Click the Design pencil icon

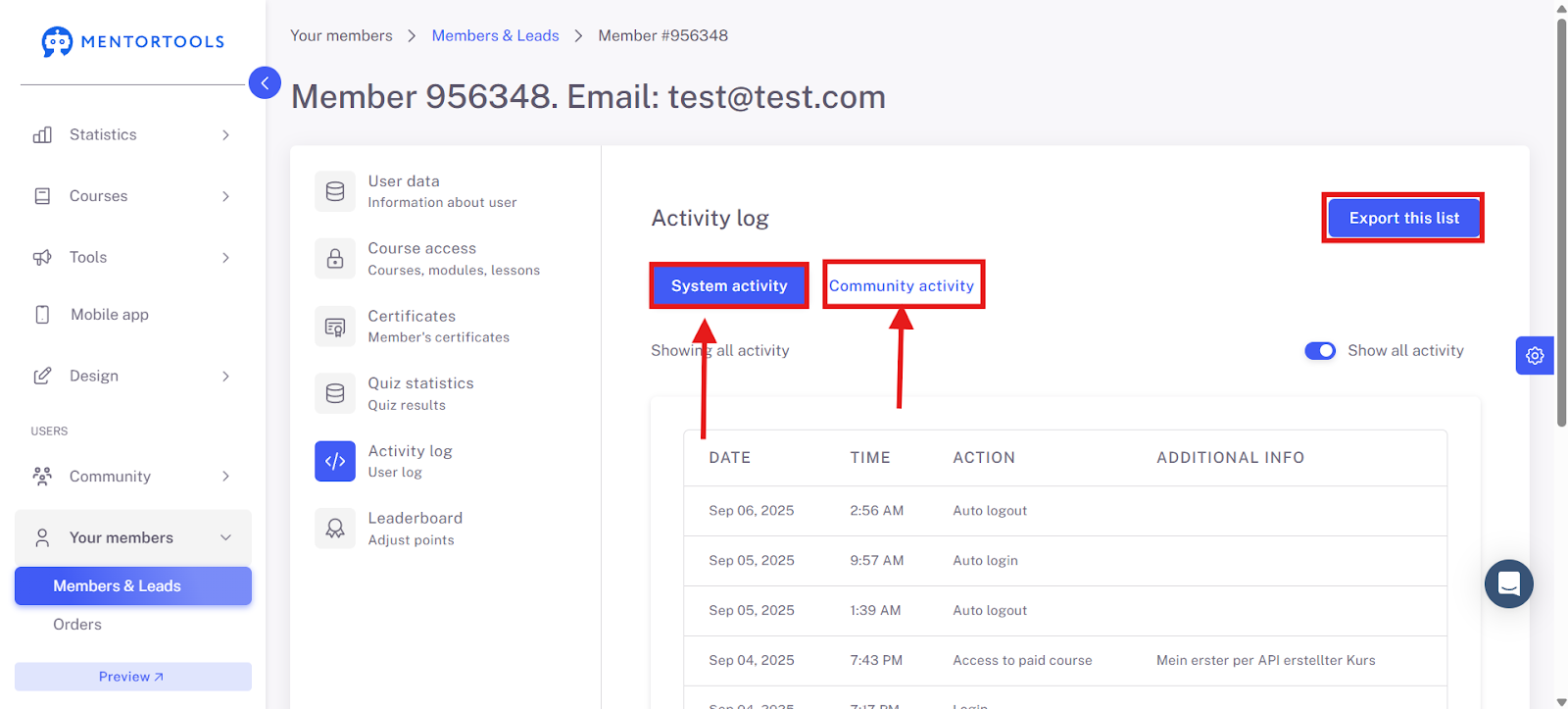click(42, 377)
